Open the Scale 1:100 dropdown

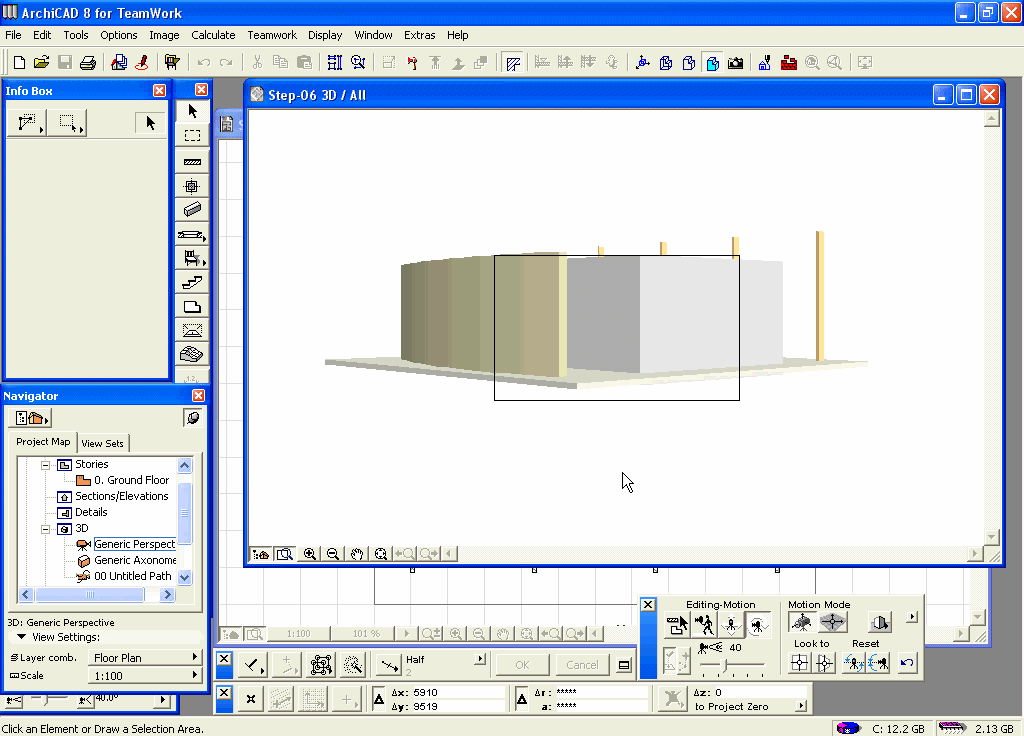(145, 676)
